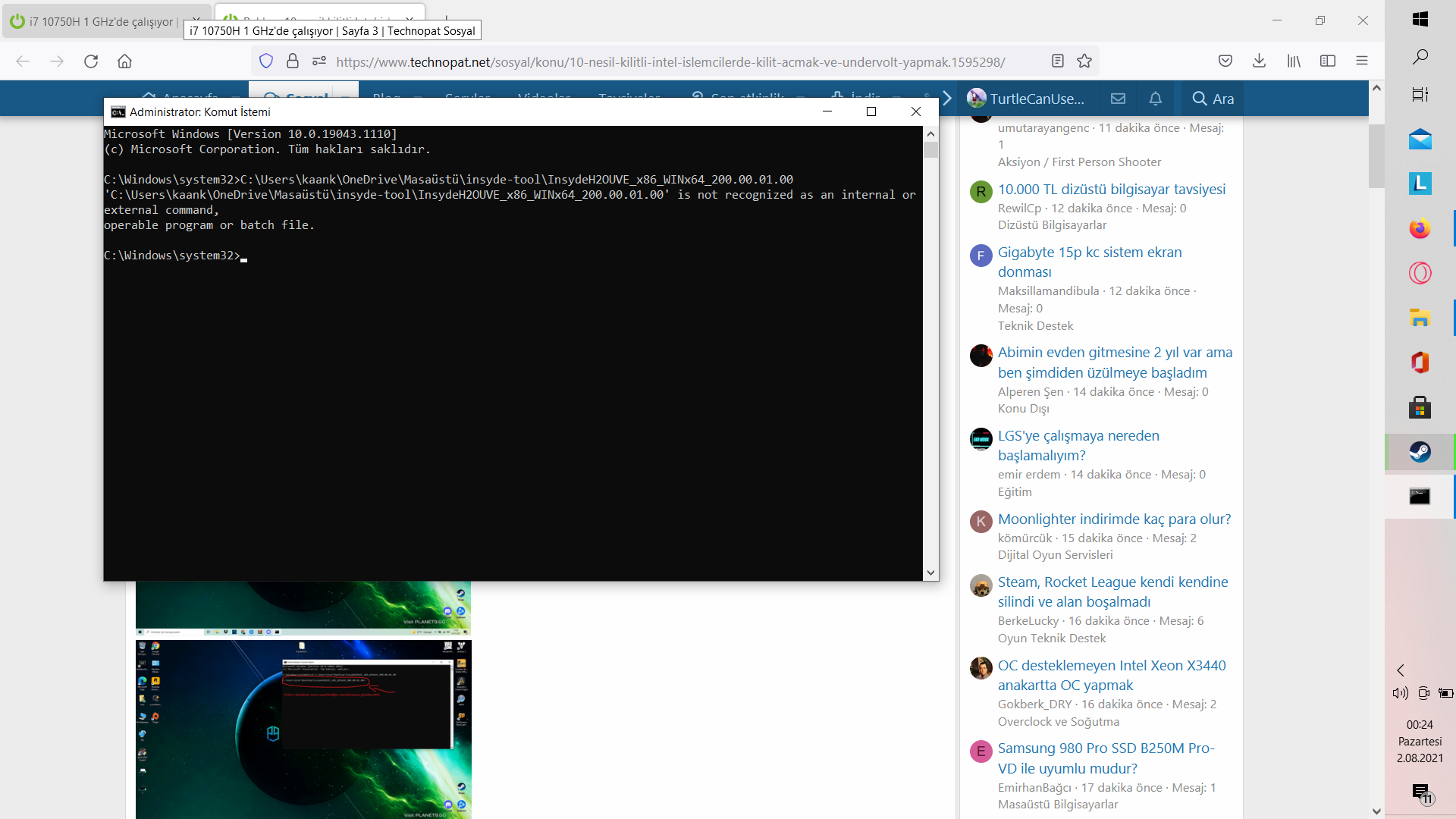1456x819 pixels.
Task: Open forum notifications bell icon
Action: pos(1155,99)
